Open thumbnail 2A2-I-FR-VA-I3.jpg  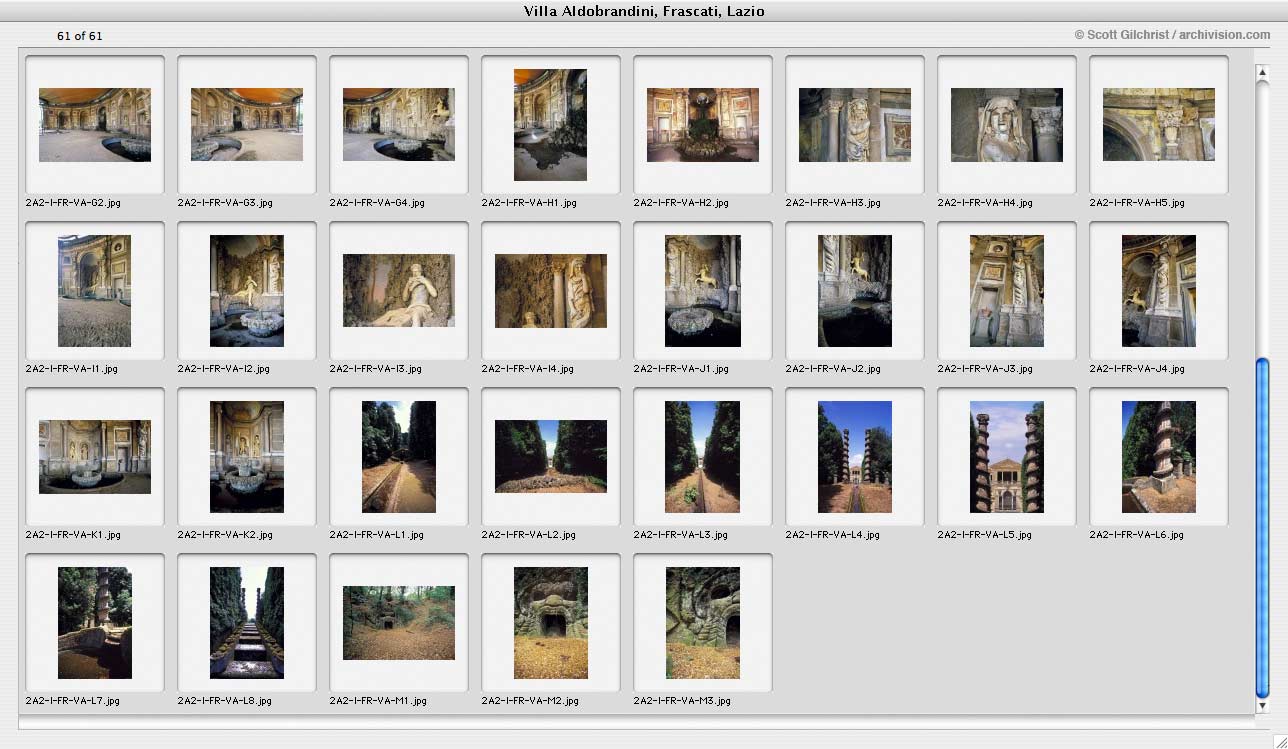(x=399, y=291)
